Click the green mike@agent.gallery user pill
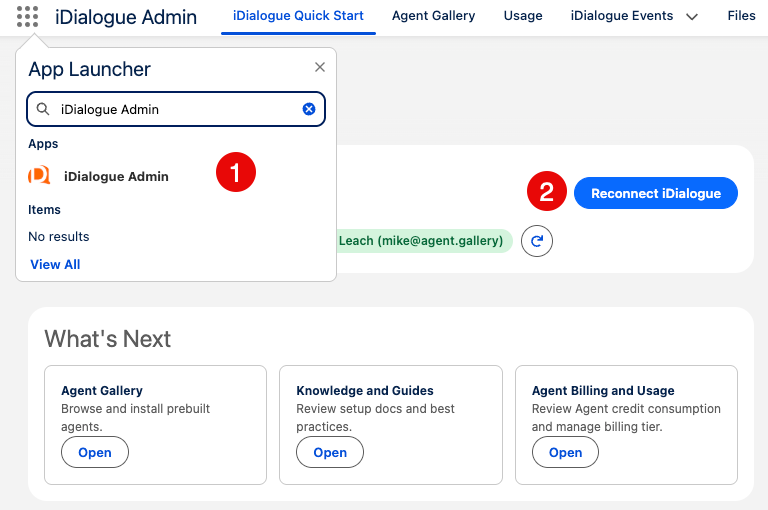The height and width of the screenshot is (510, 768). coord(422,241)
